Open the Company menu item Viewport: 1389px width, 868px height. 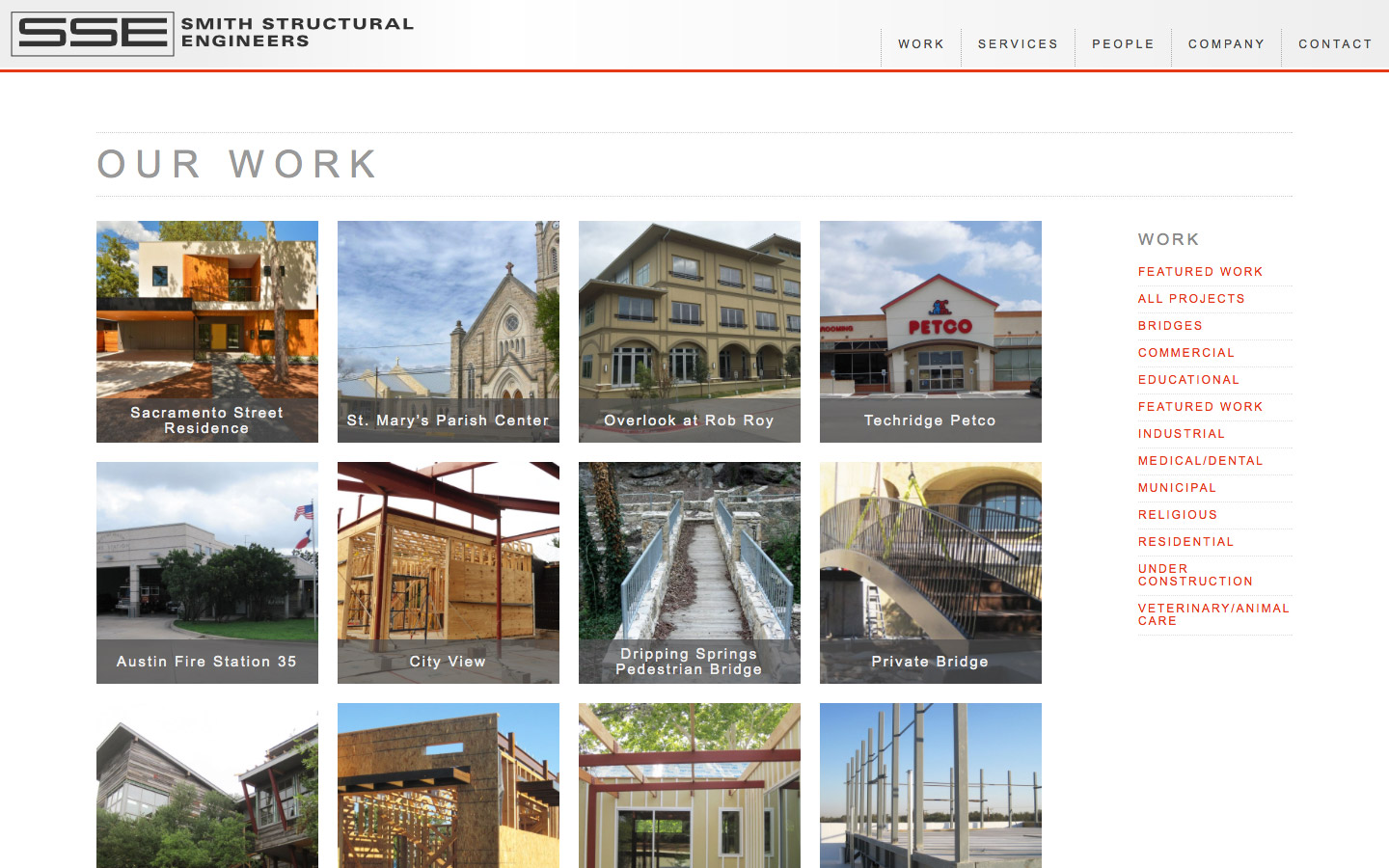point(1226,44)
